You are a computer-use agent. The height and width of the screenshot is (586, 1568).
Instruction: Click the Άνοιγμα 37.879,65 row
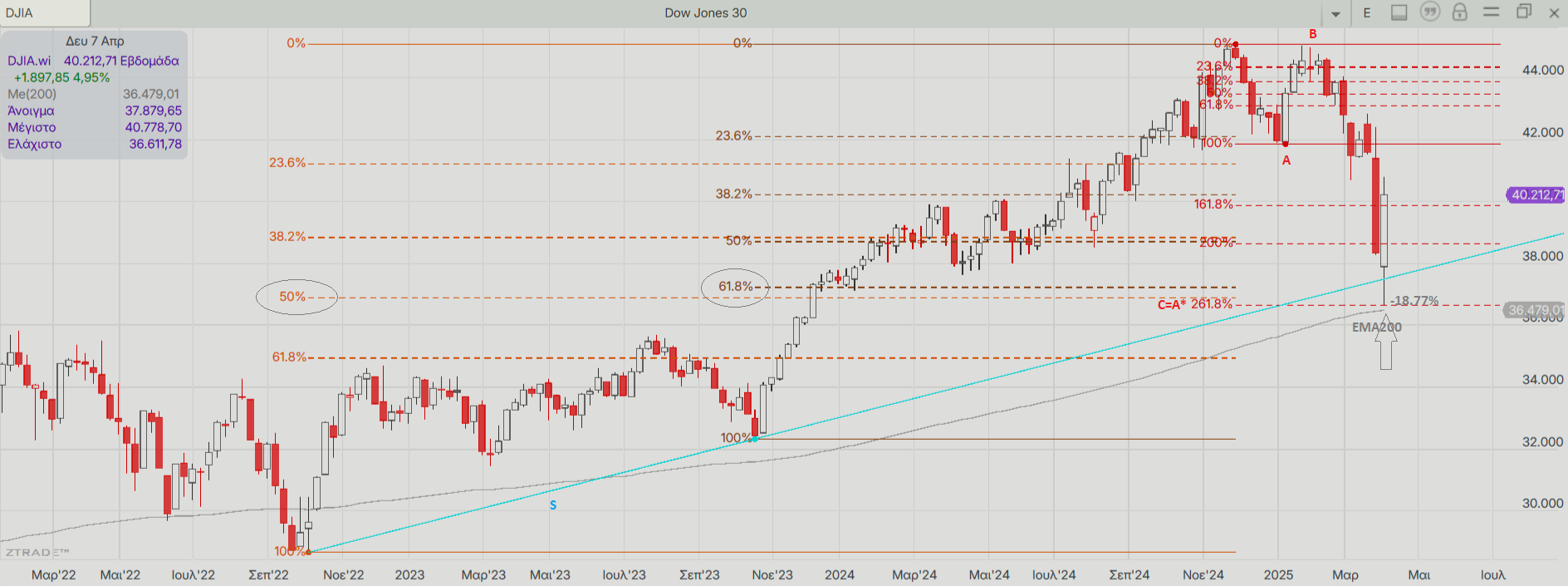[x=93, y=111]
